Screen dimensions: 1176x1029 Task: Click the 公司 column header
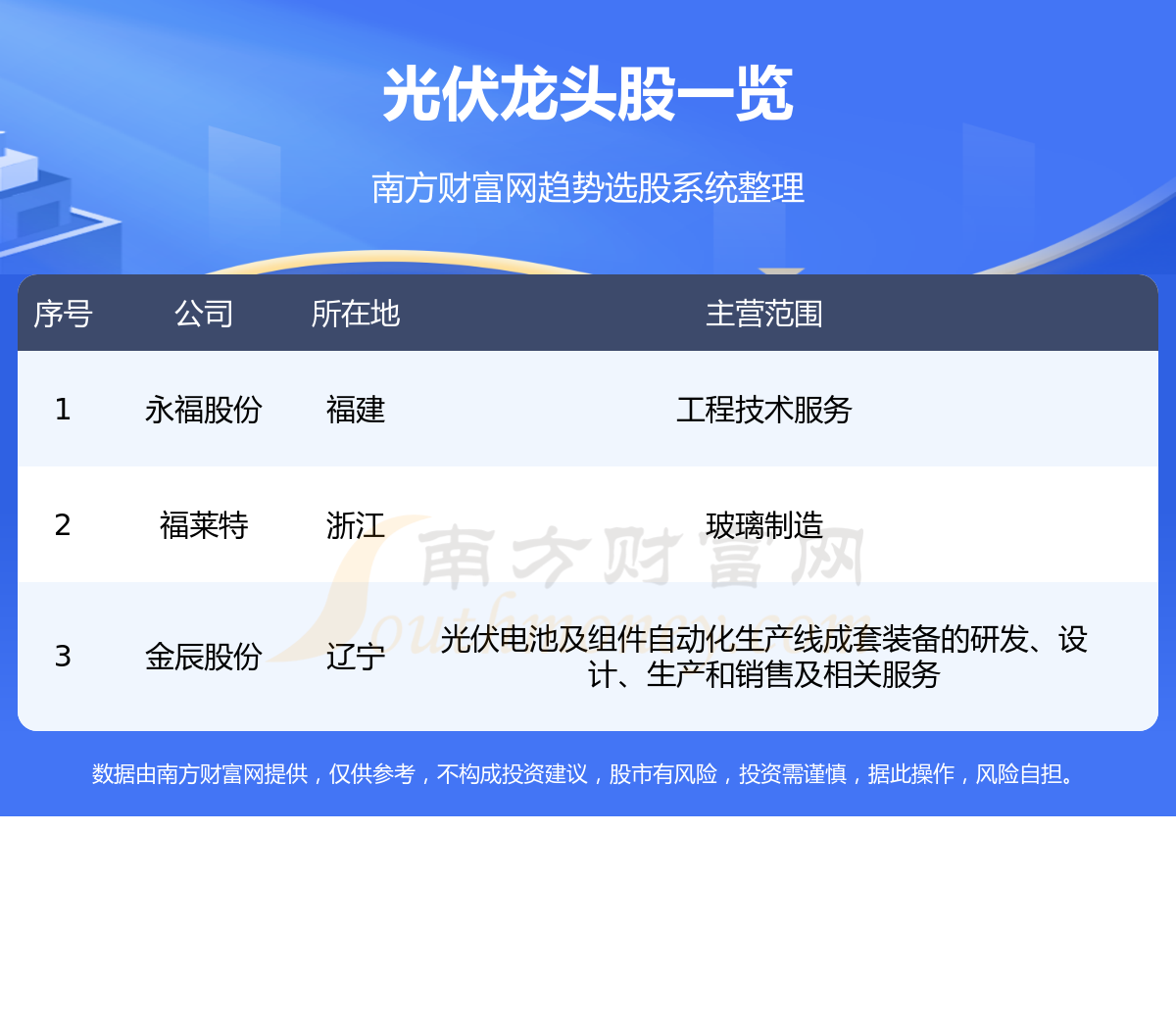coord(204,314)
